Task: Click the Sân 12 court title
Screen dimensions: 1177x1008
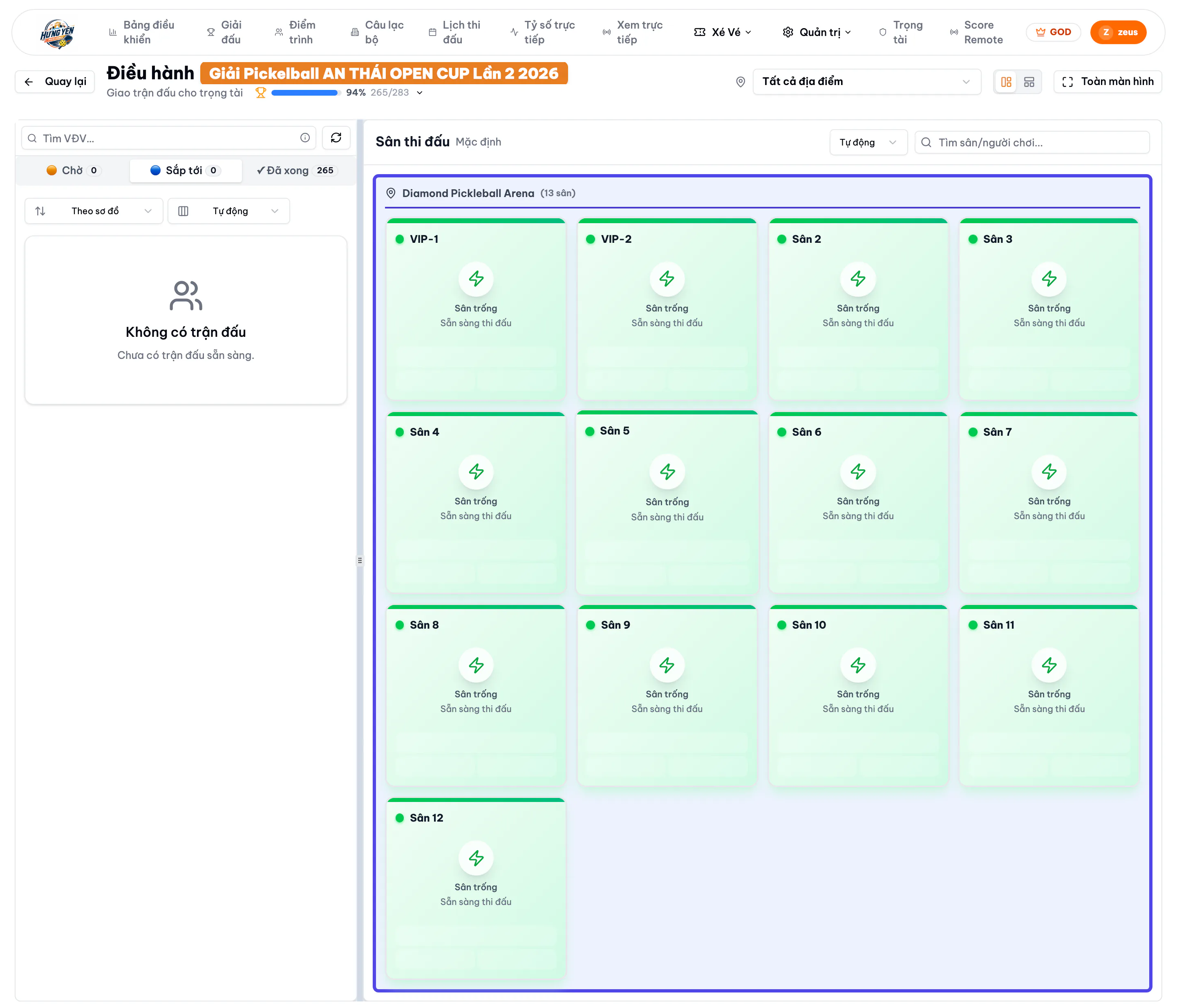Action: click(427, 818)
